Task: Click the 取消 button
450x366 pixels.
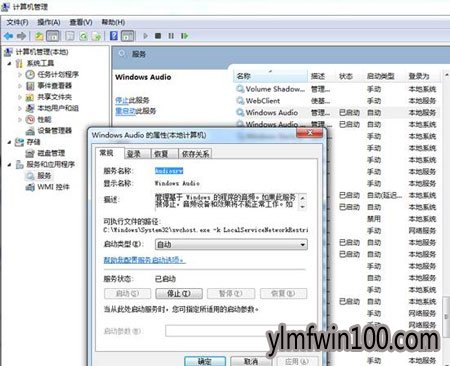Action: (x=251, y=361)
